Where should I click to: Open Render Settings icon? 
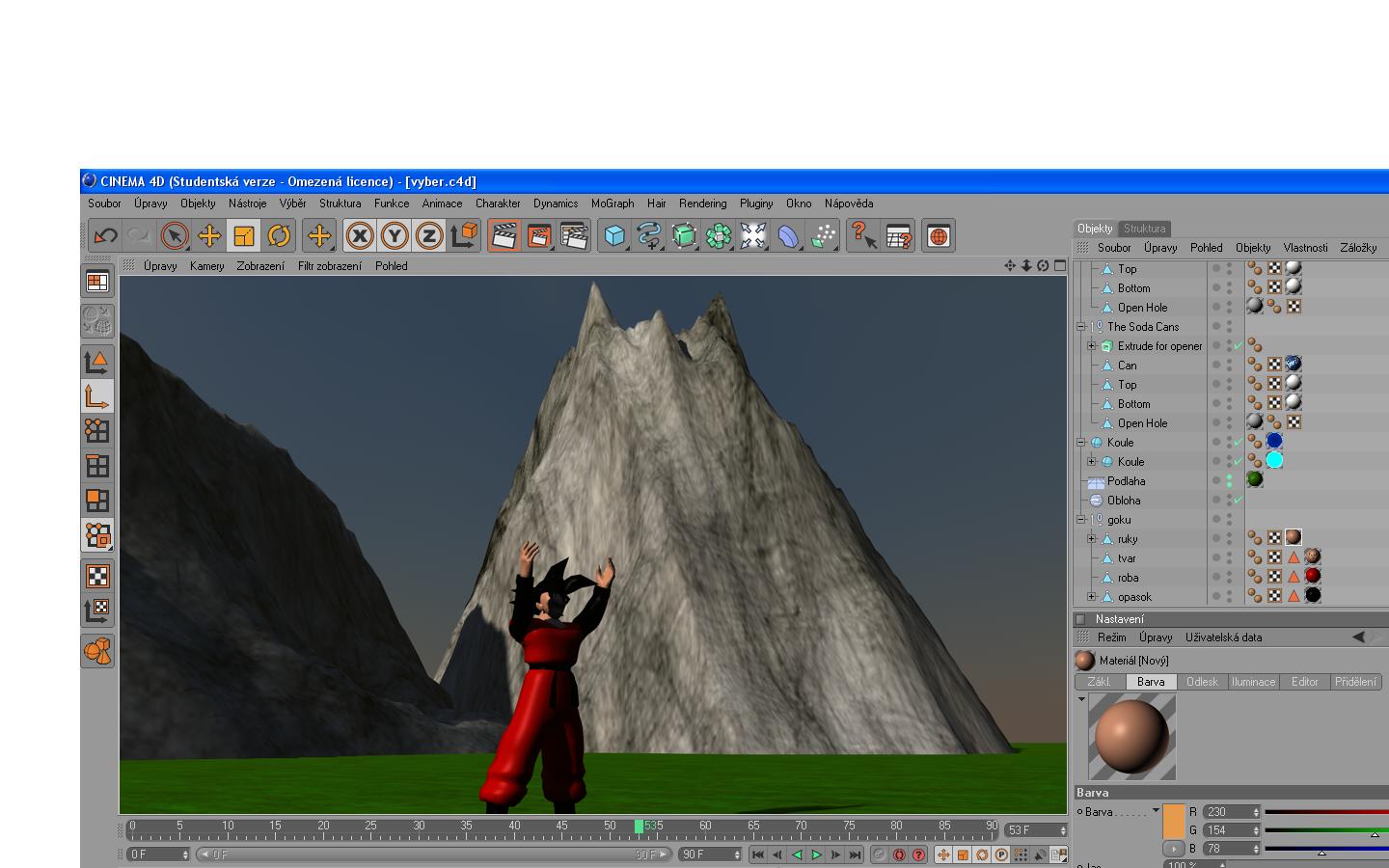[x=574, y=235]
